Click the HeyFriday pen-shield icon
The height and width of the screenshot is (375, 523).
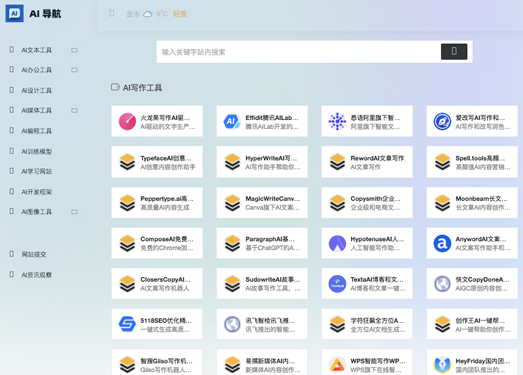442,365
